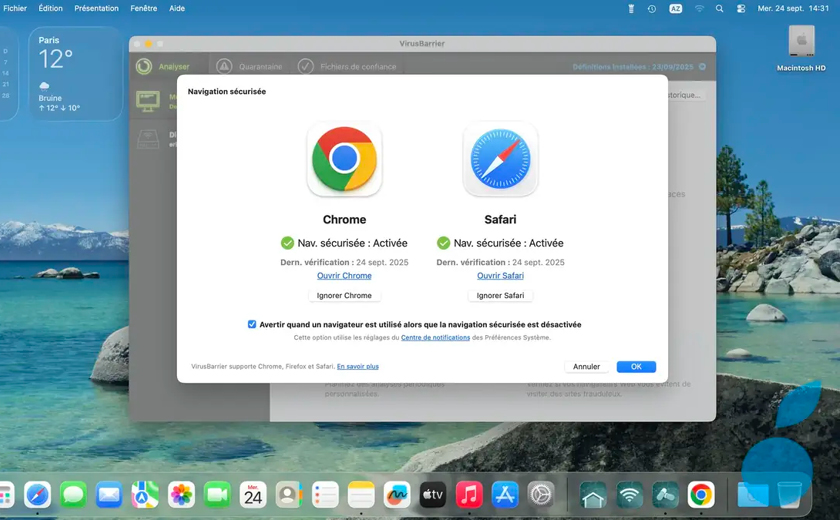Image resolution: width=840 pixels, height=520 pixels.
Task: Open the Quarantaine section icon
Action: click(224, 67)
